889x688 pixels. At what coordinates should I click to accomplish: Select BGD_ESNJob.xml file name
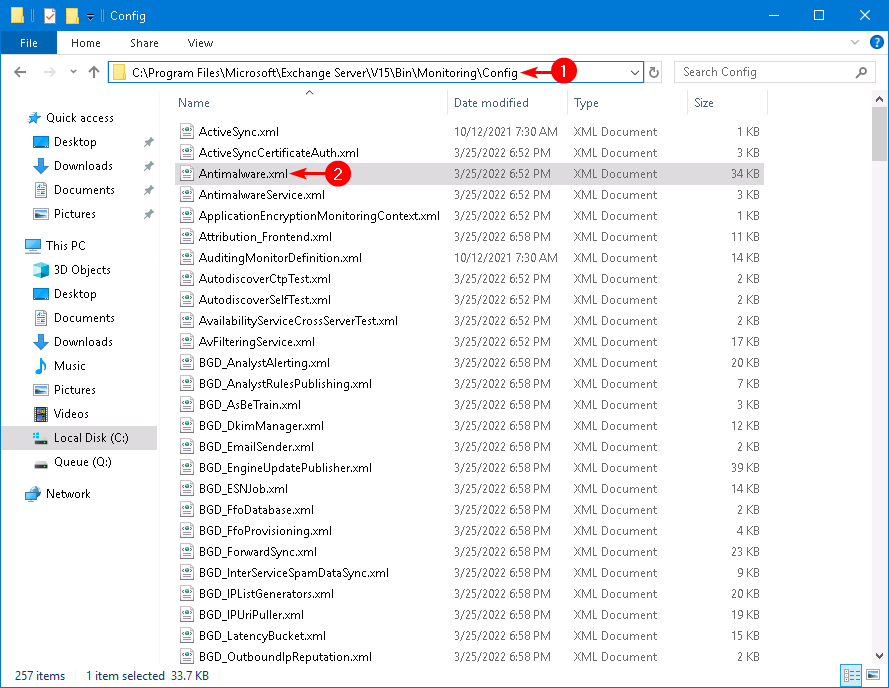coord(243,489)
